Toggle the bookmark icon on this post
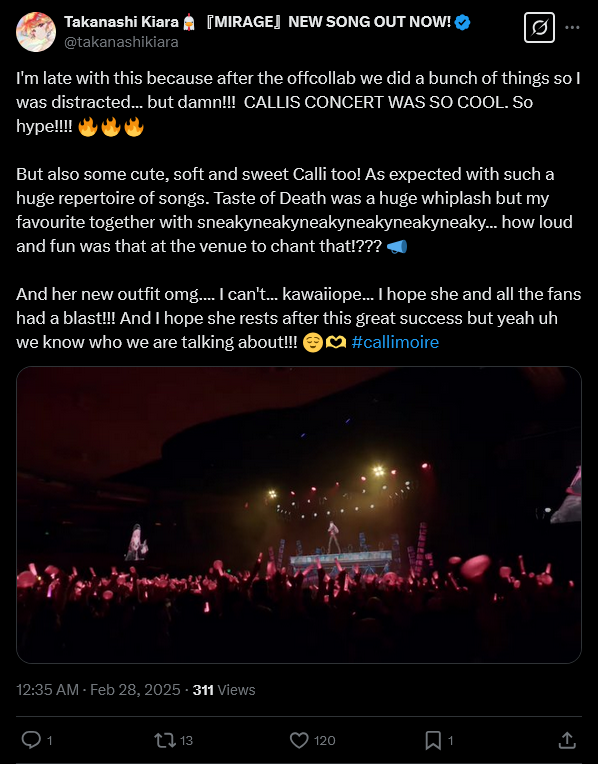598x764 pixels. coord(433,741)
